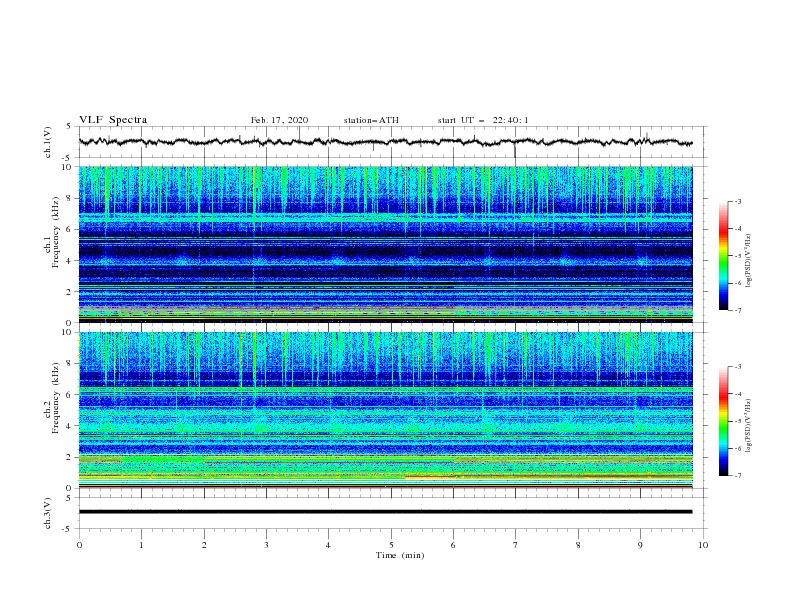Click the "2" kHz tick on ch.1 frequency axis

pos(70,291)
